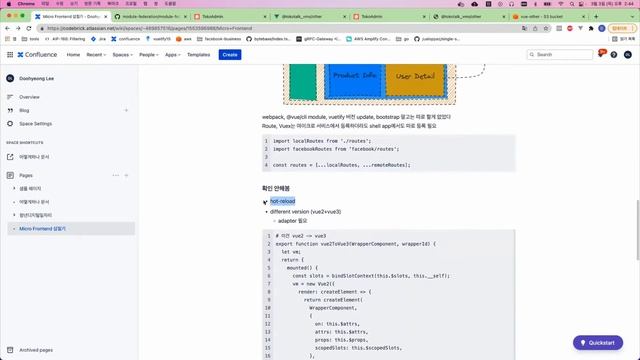Screen dimensions: 640x360
Task: Click the hot-reload highlighted text
Action: click(x=282, y=201)
